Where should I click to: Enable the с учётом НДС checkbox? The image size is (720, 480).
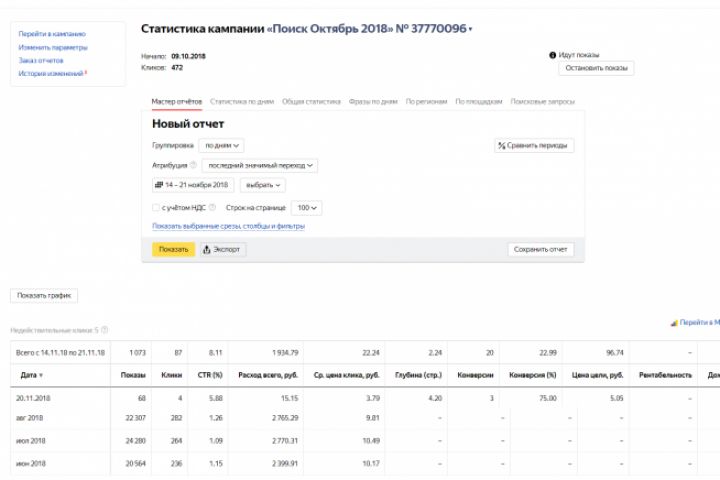(156, 208)
